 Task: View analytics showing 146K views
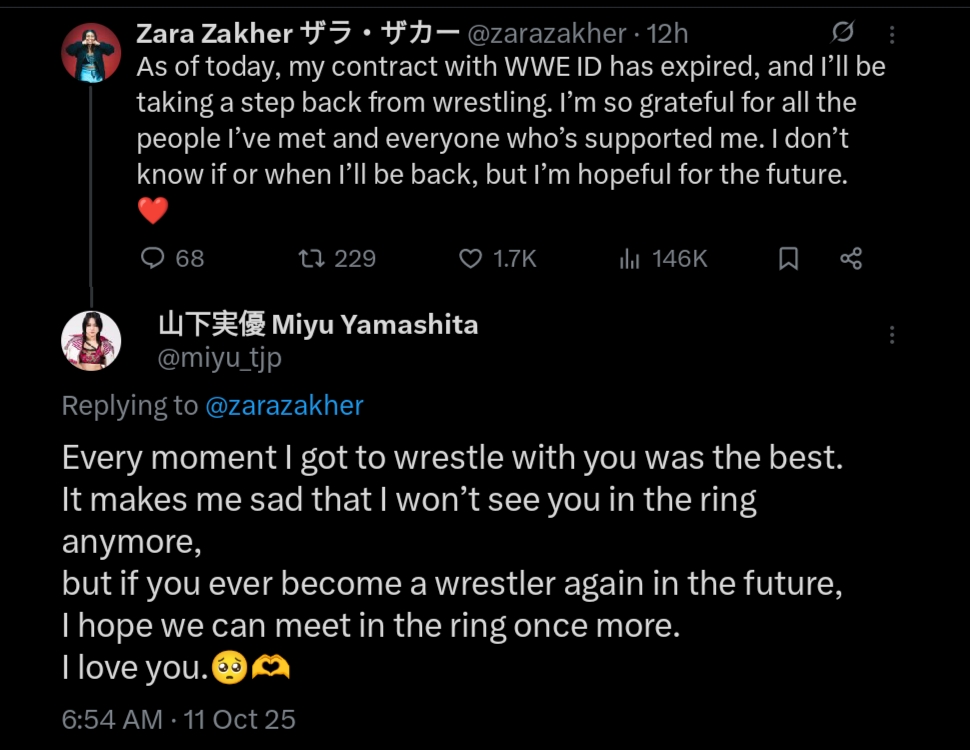[x=630, y=259]
